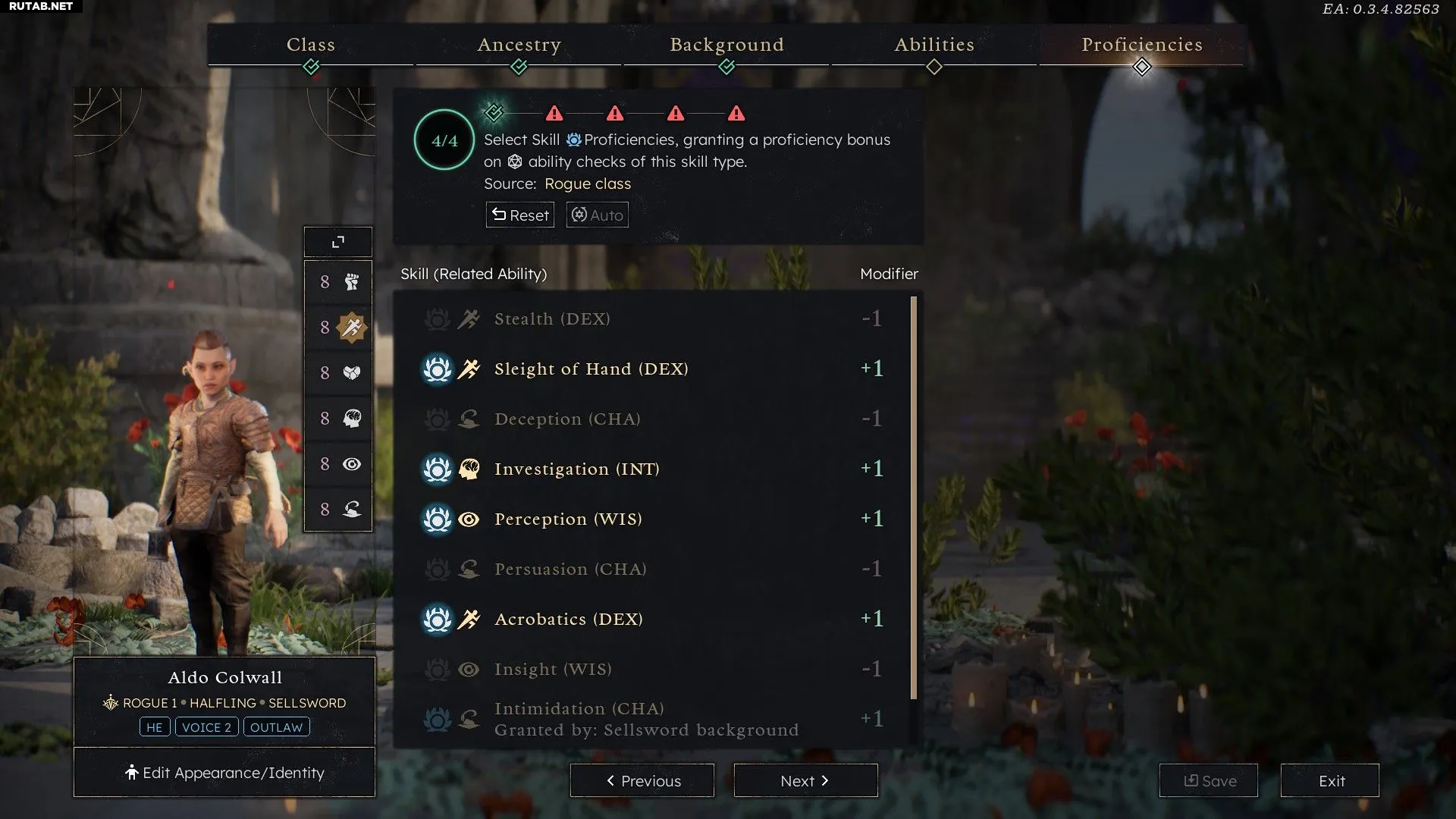Click the Constitution heart ability icon

(x=351, y=373)
